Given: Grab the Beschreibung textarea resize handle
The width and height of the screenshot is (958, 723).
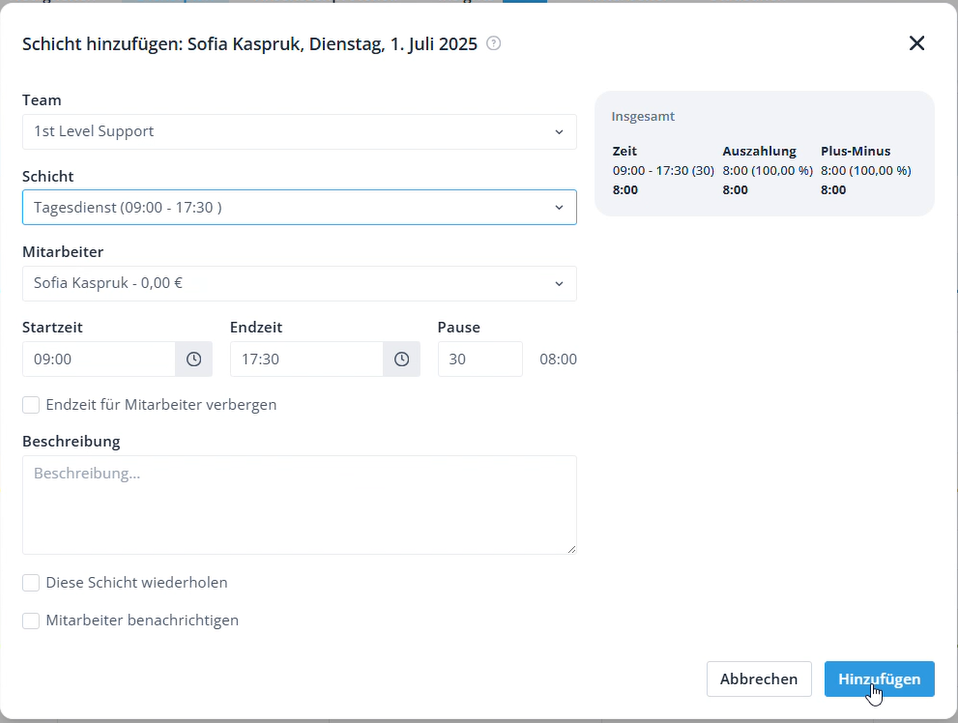Looking at the screenshot, I should [571, 549].
